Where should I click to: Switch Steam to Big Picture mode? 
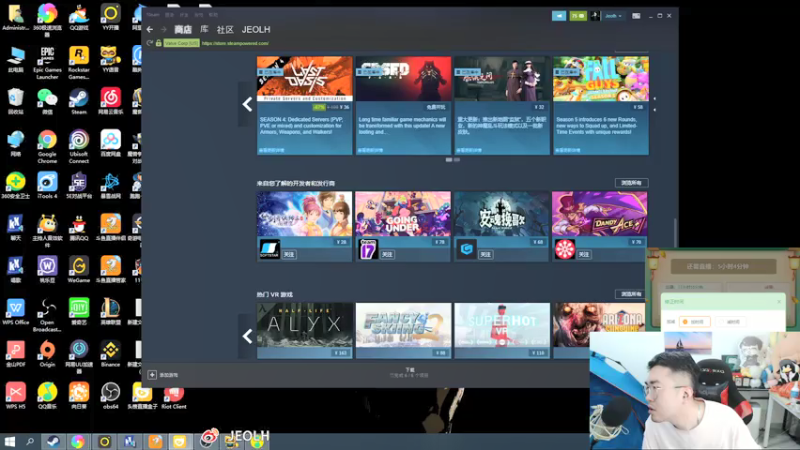click(636, 16)
